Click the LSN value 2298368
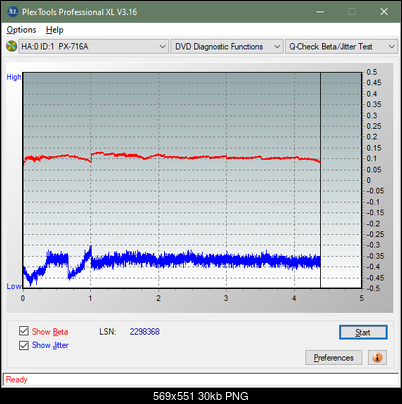 pos(145,332)
